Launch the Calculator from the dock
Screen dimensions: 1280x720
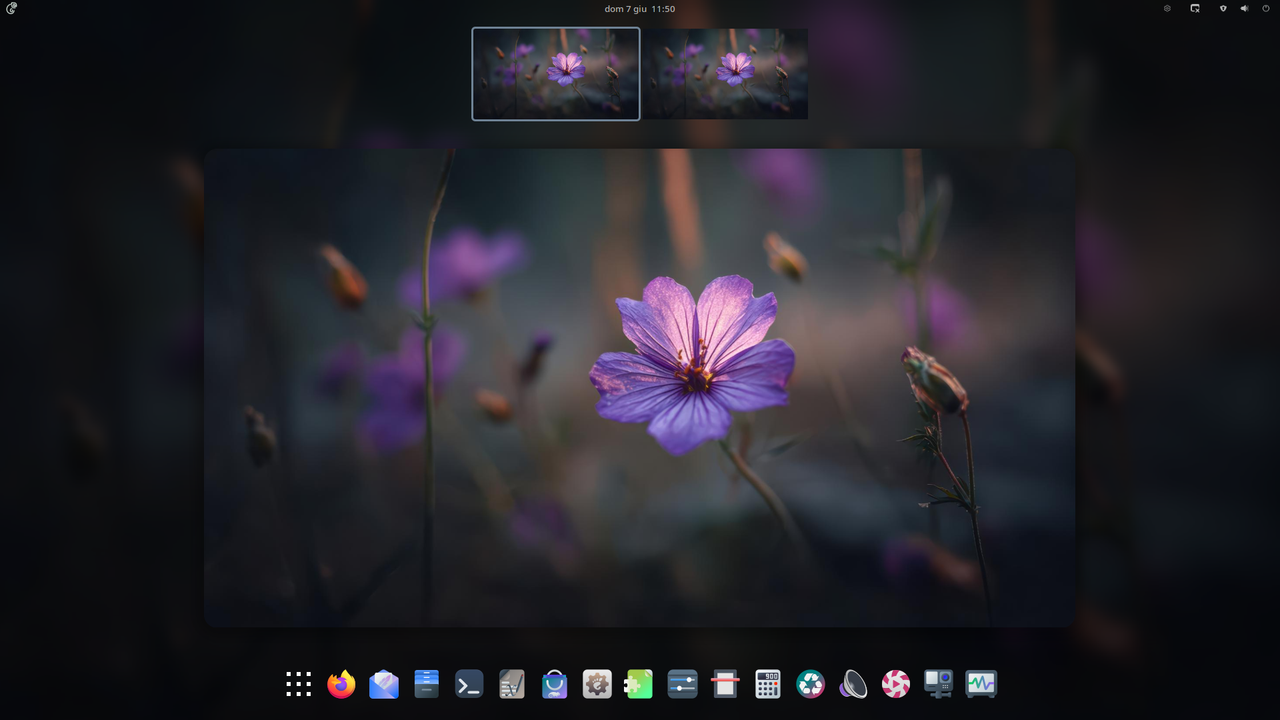point(768,684)
